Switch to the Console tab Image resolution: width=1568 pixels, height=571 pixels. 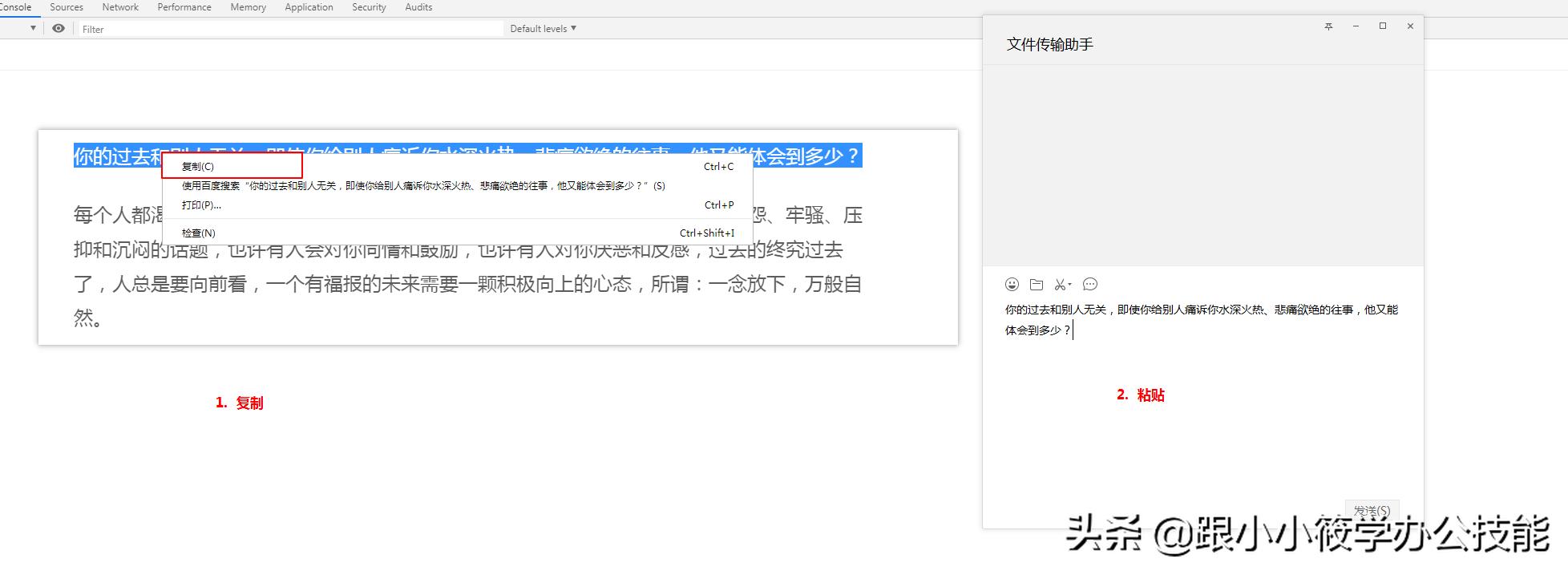[x=15, y=7]
